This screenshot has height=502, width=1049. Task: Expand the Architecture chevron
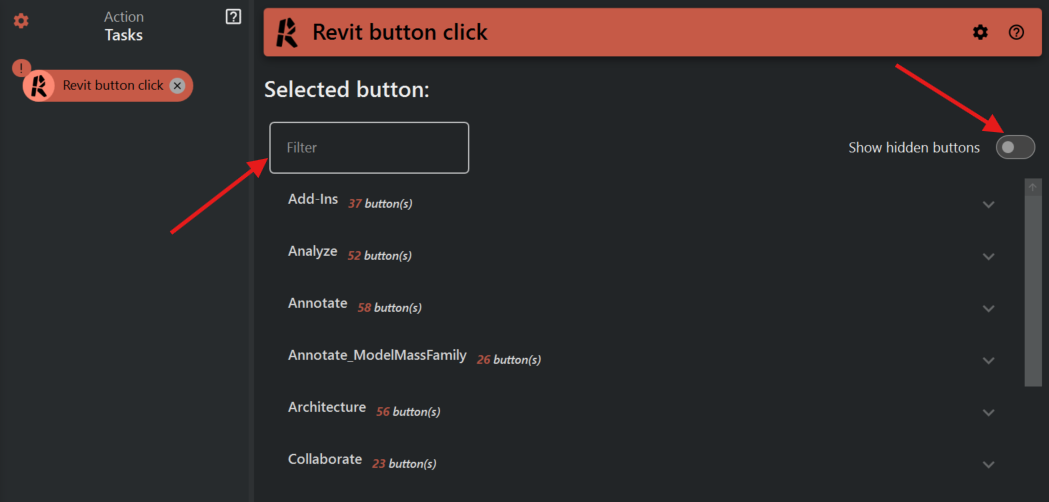tap(989, 412)
